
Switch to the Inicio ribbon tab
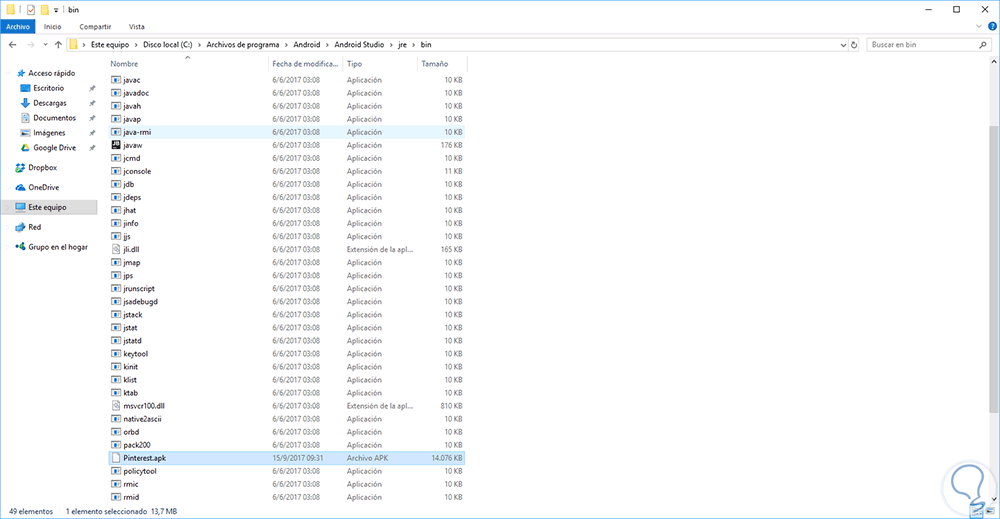[x=52, y=27]
